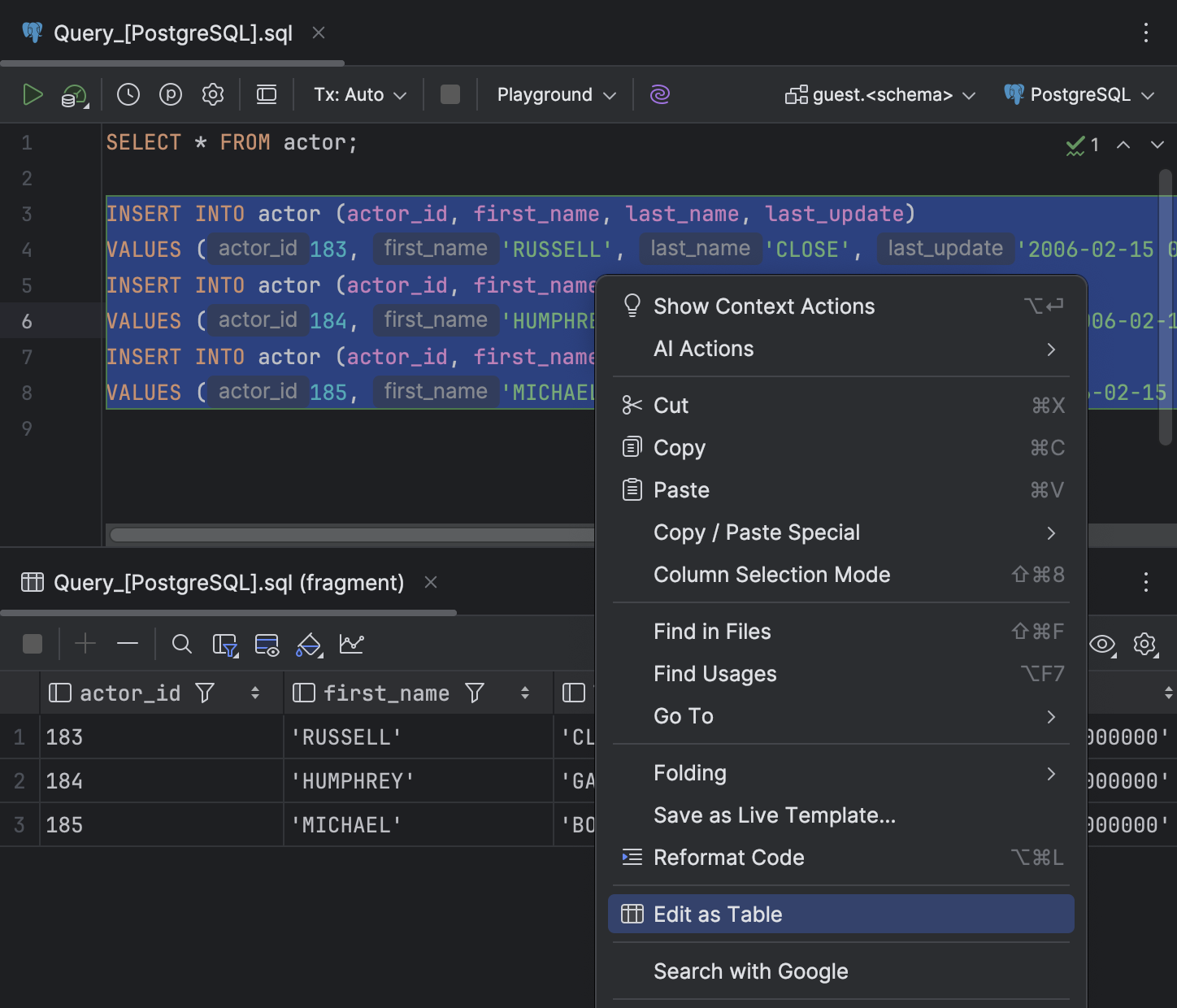Open the guest.<schema> selector dropdown
The image size is (1177, 1008).
[x=879, y=94]
